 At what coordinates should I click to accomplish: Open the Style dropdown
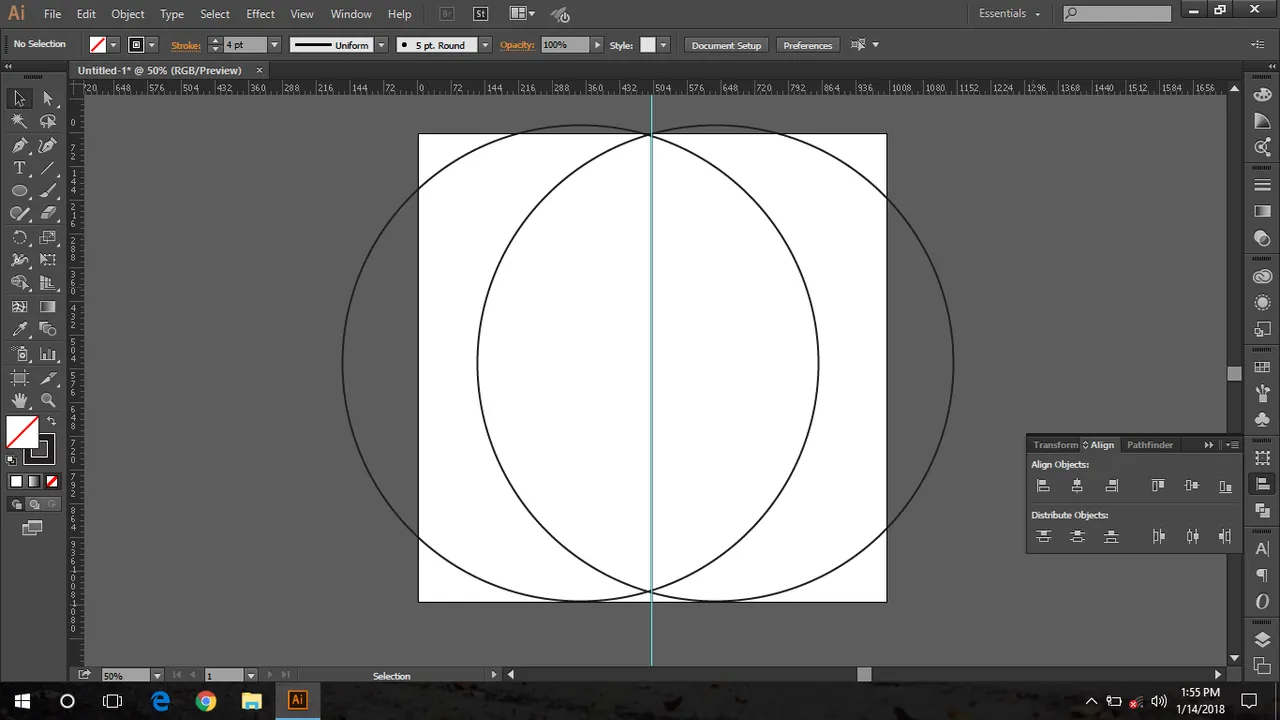663,45
